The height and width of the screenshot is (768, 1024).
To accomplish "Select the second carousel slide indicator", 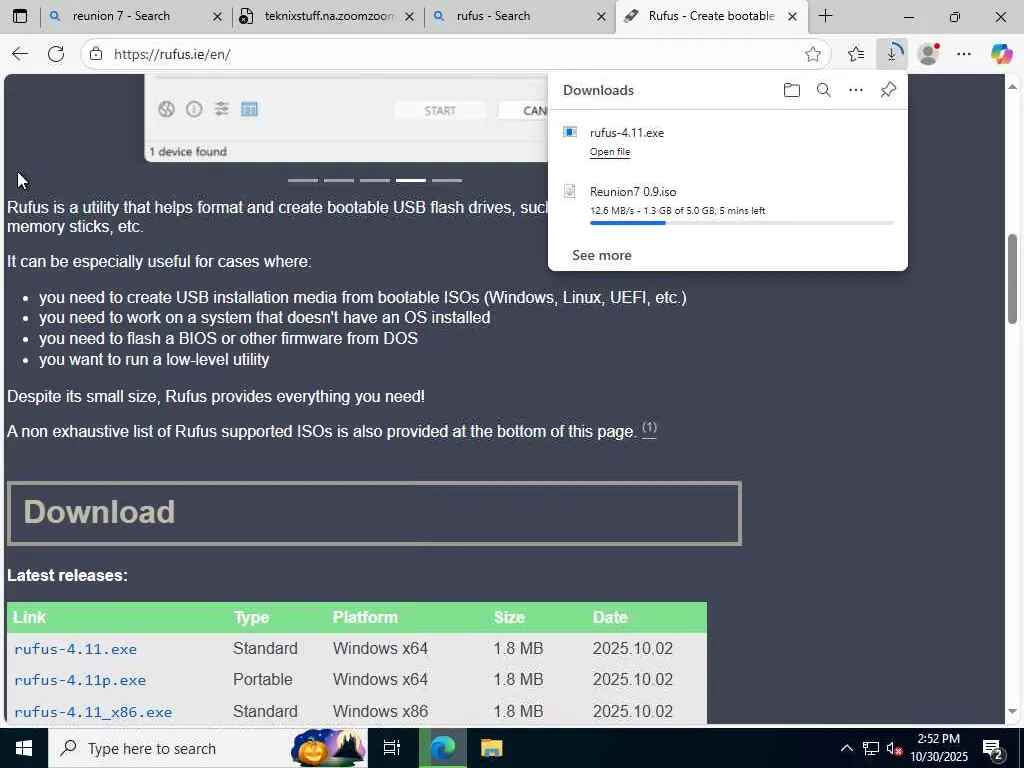I will (339, 180).
